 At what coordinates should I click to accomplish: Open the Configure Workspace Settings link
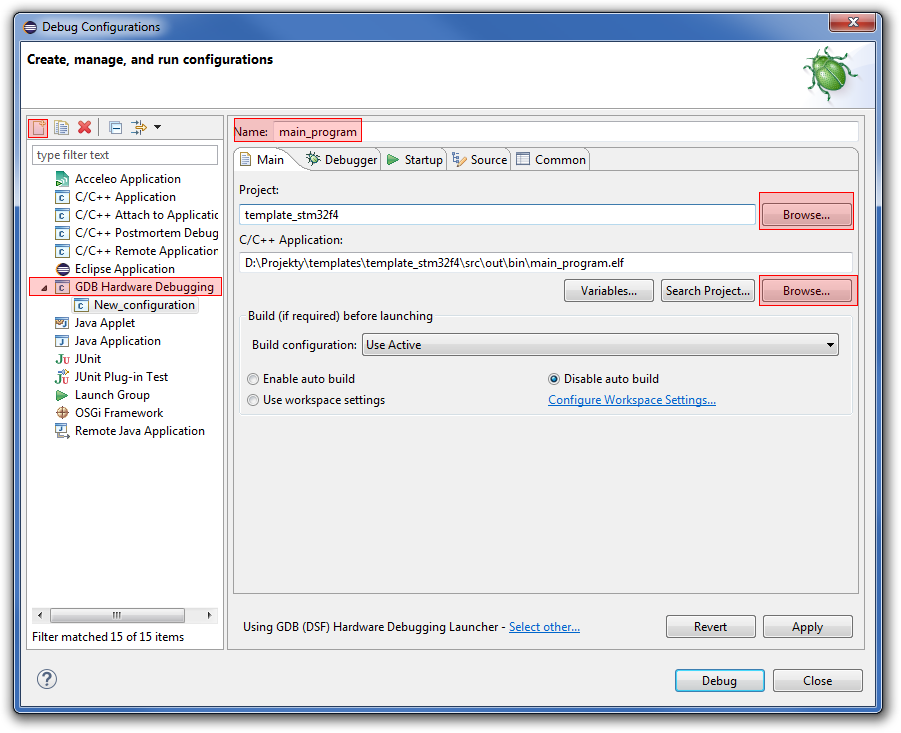tap(631, 400)
